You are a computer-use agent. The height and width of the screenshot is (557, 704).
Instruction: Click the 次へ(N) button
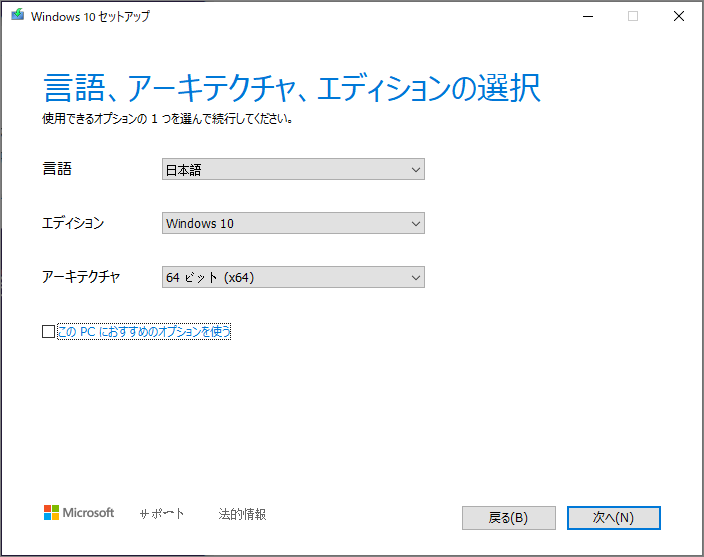613,518
